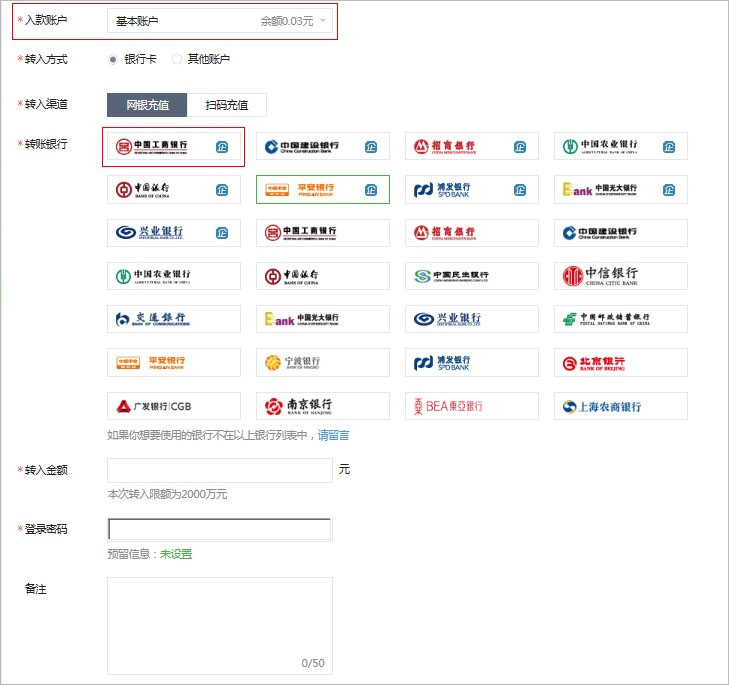Select 中国银行 tile with enterprise 企 badge
This screenshot has width=729, height=685.
pos(173,189)
